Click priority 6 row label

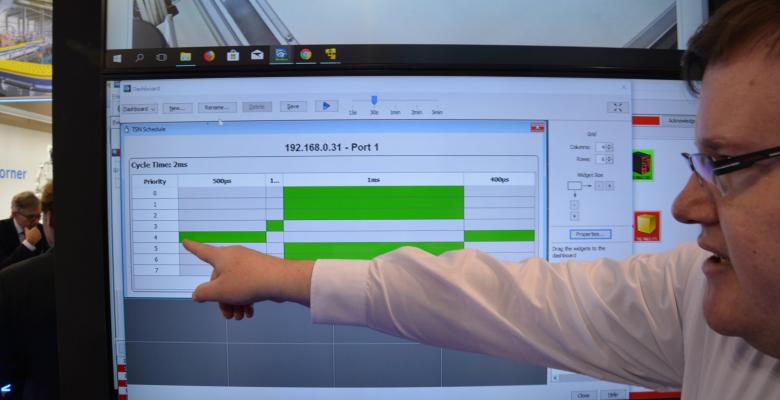[x=155, y=260]
